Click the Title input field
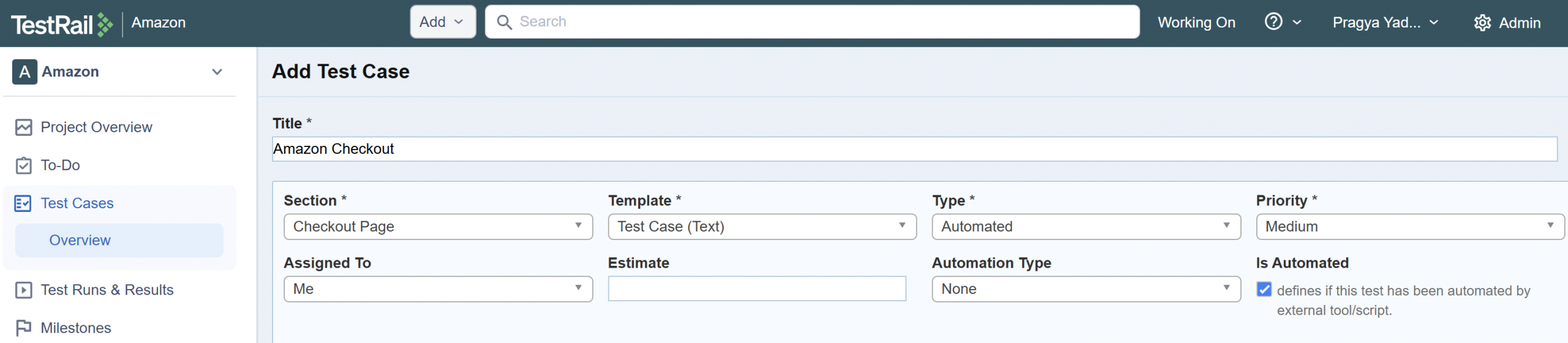The width and height of the screenshot is (1568, 343). coord(914,149)
